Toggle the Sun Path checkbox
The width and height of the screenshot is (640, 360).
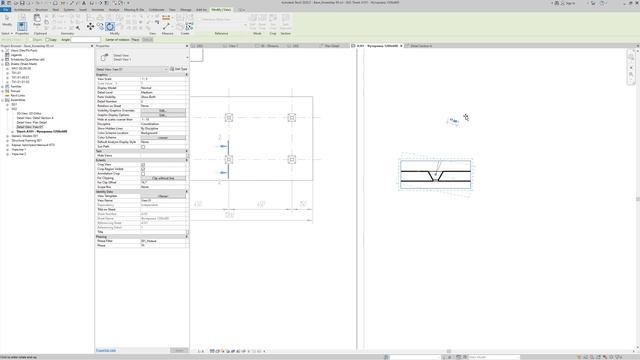[x=143, y=147]
